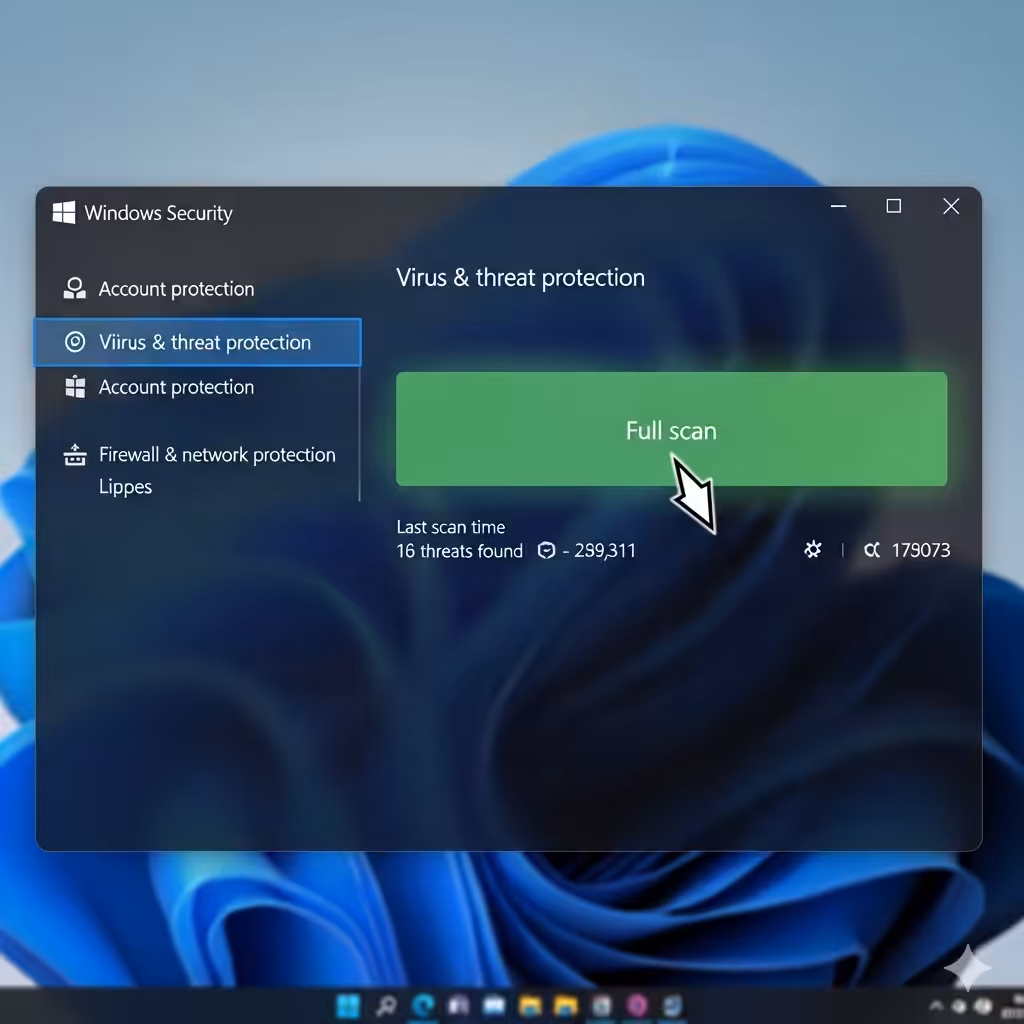The image size is (1024, 1024).
Task: Launch Microsoft Edge from the taskbar
Action: [x=423, y=1006]
